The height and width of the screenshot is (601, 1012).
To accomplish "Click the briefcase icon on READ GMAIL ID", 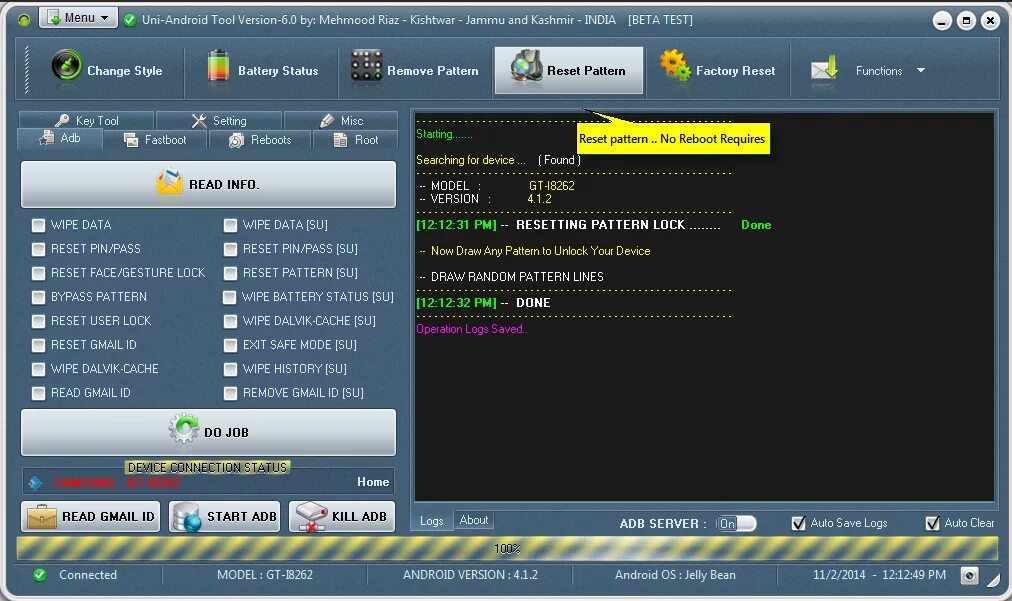I will tap(42, 516).
